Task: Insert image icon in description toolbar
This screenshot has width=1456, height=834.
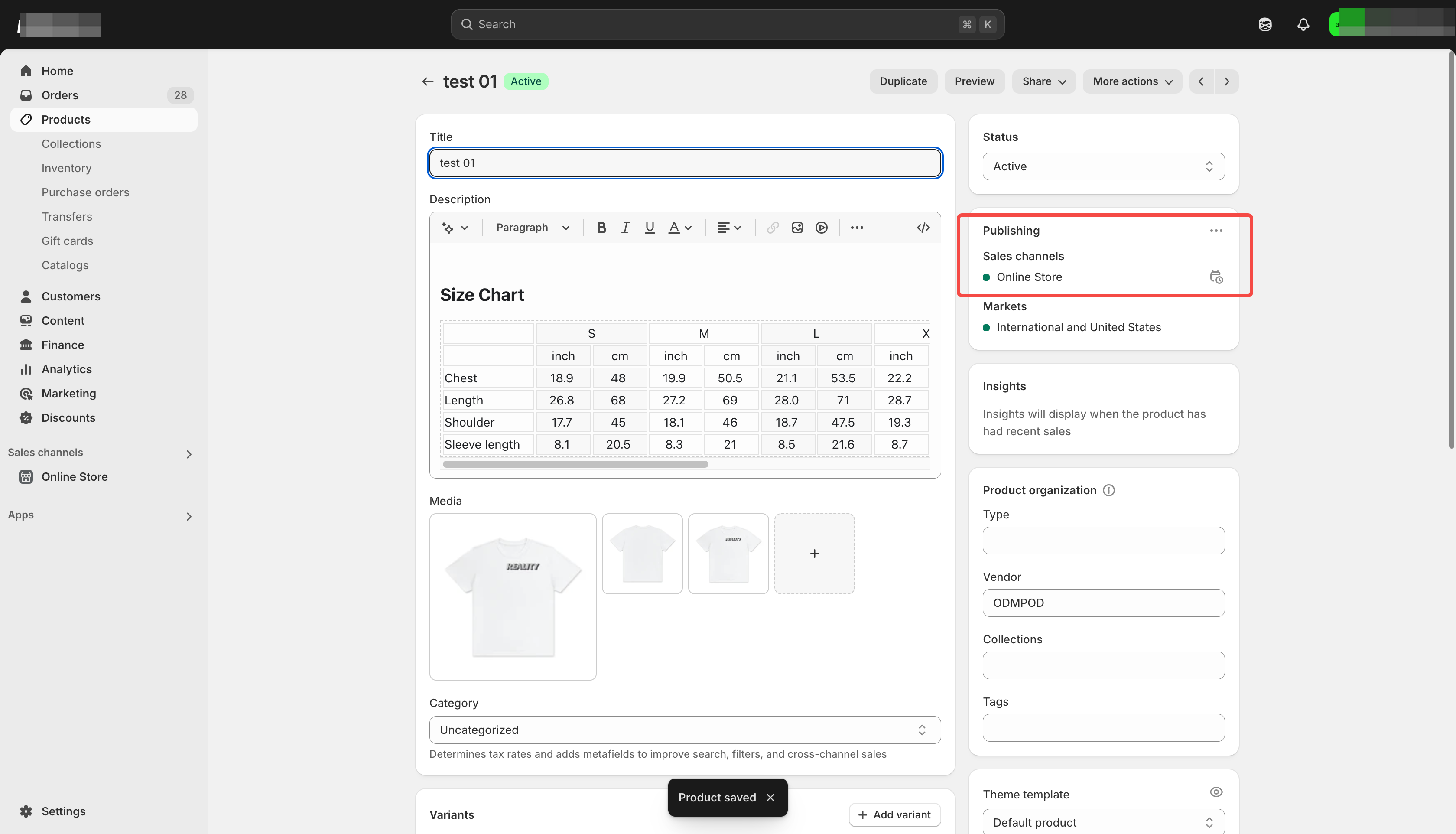Action: [797, 228]
